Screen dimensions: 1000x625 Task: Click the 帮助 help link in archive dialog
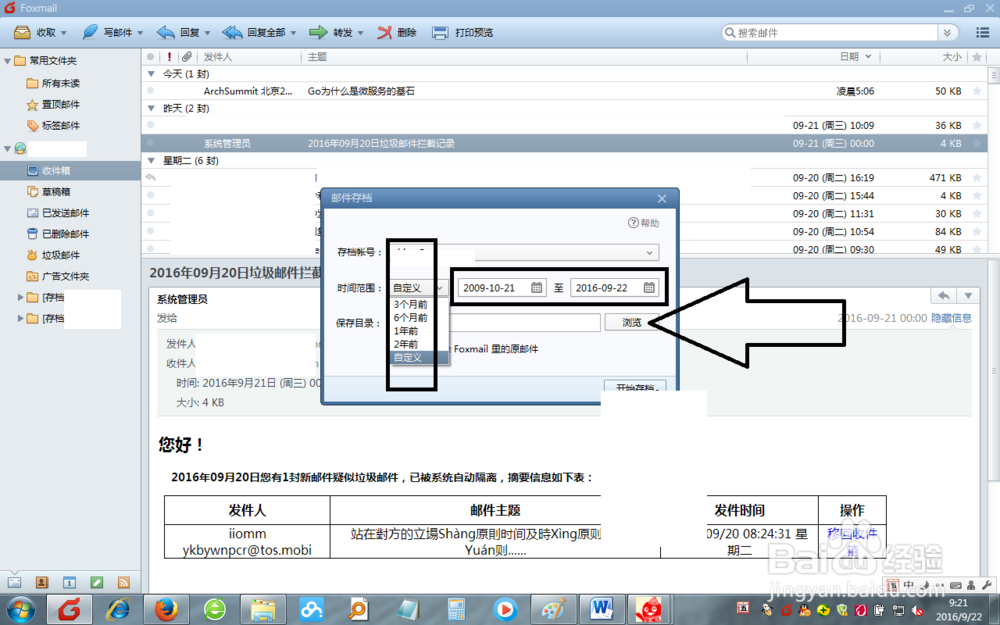click(643, 223)
